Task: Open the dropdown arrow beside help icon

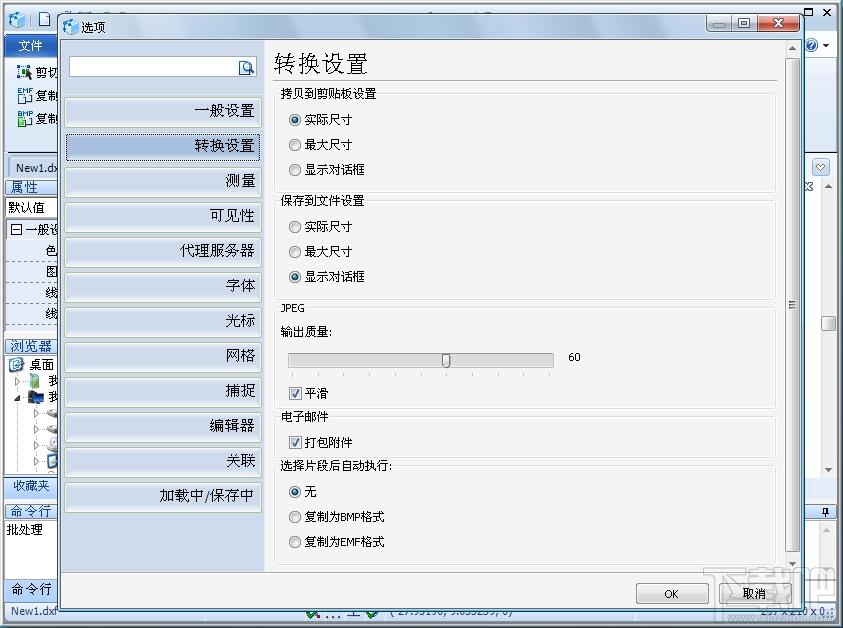Action: click(826, 46)
